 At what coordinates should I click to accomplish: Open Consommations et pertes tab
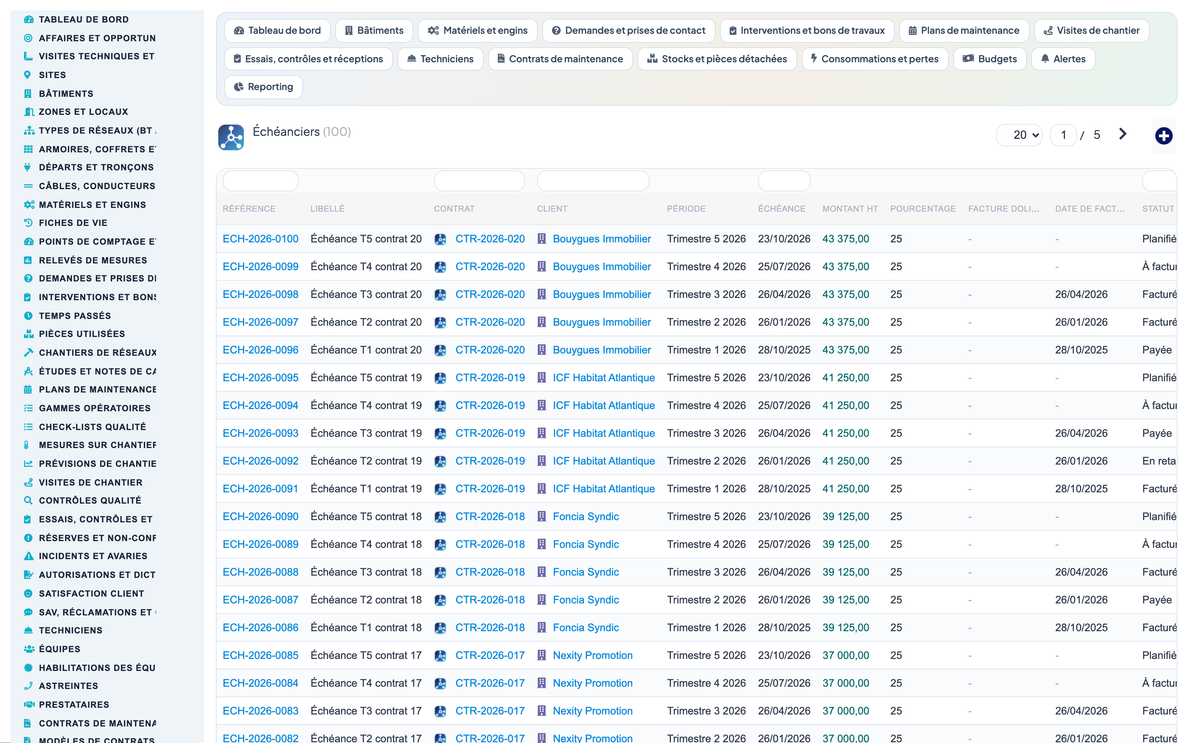pyautogui.click(x=875, y=59)
